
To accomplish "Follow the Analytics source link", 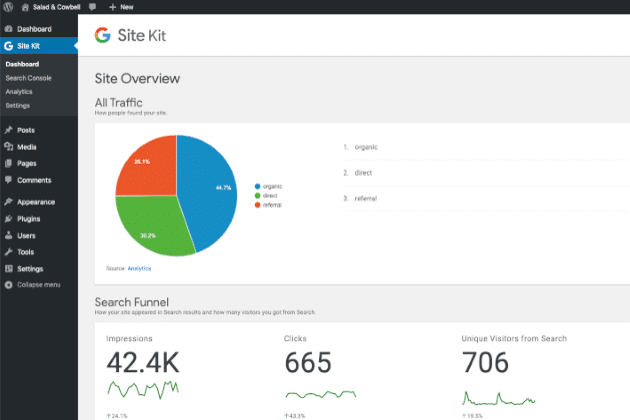I will (139, 268).
